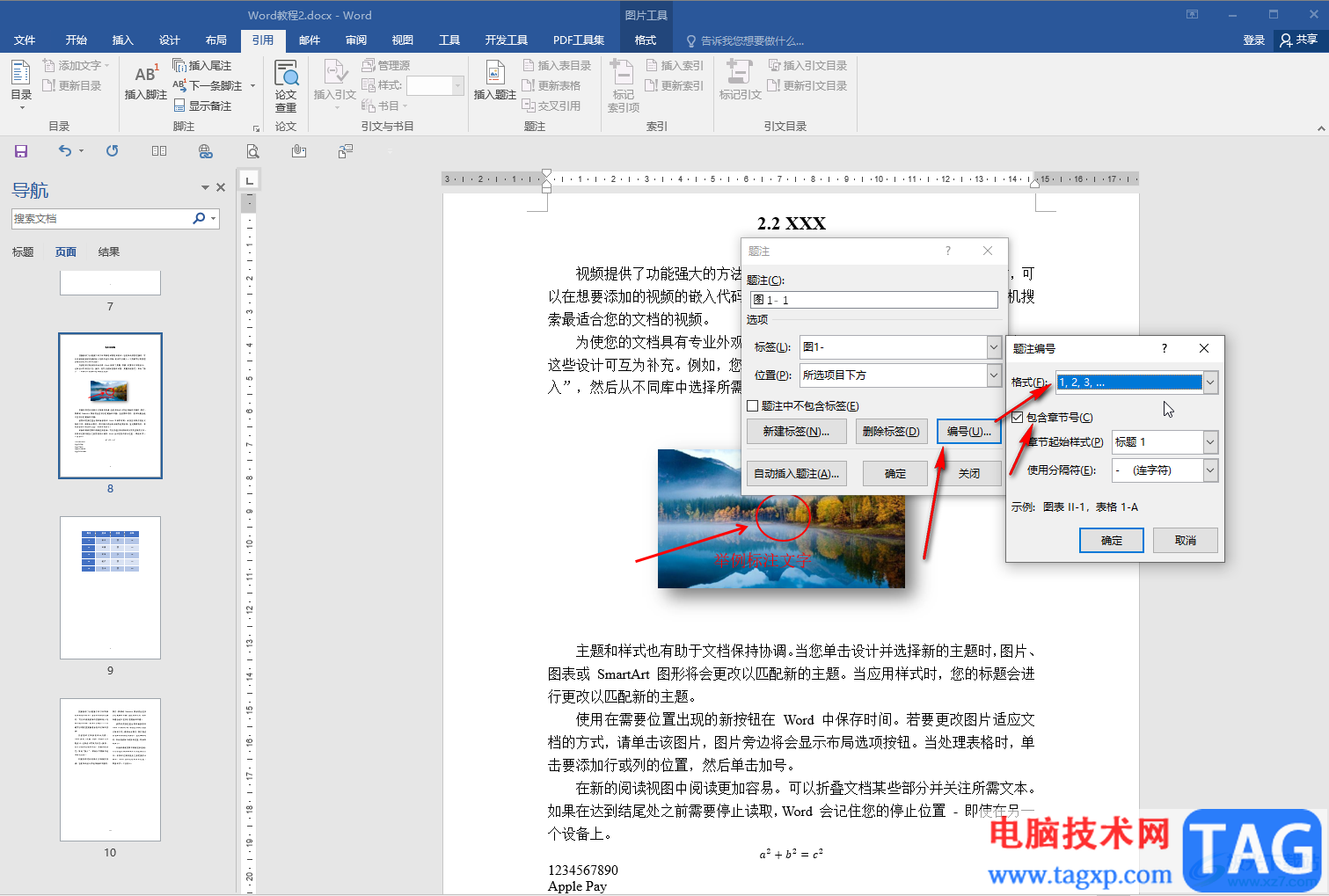Click 确定 in 题注编号 dialog
Image resolution: width=1329 pixels, height=896 pixels.
point(1112,541)
